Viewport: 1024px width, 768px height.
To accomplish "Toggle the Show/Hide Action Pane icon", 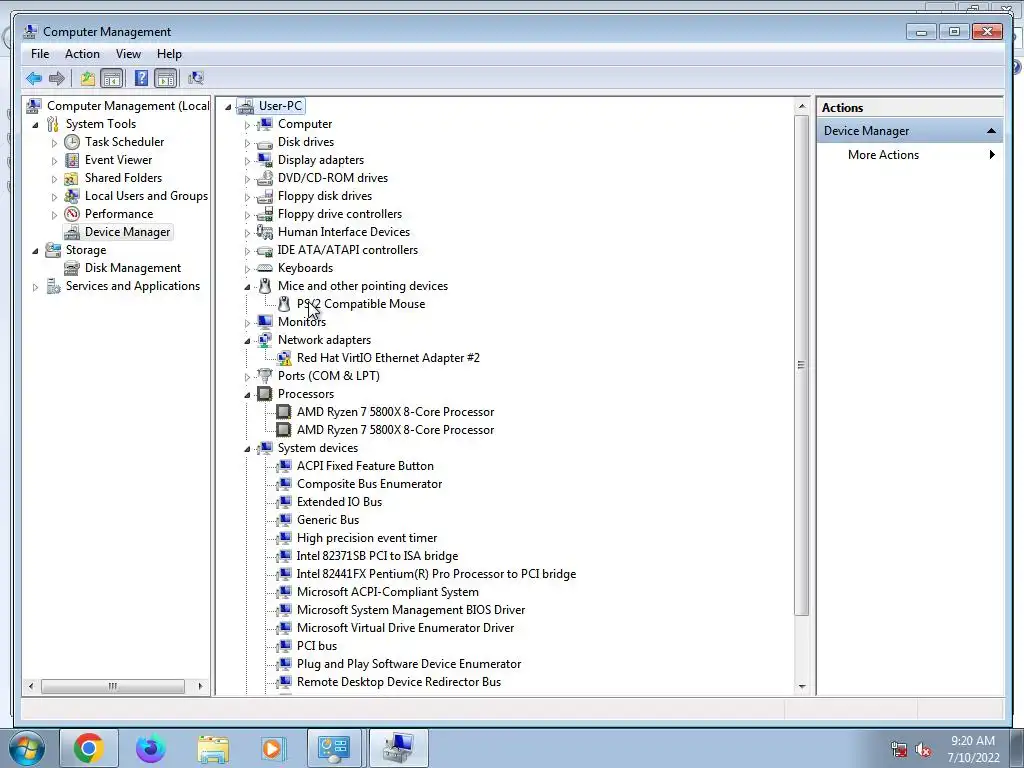I will click(166, 79).
